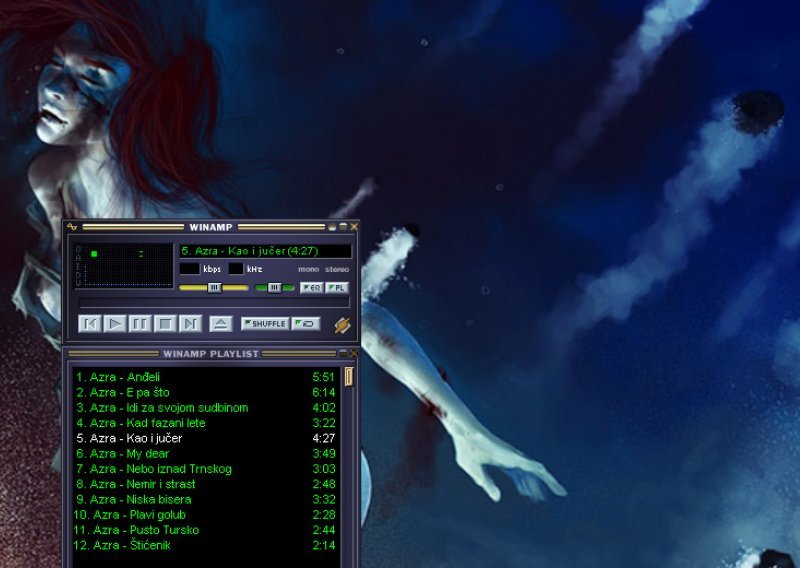This screenshot has width=800, height=568.
Task: Toggle the PL playlist window button
Action: [x=337, y=288]
